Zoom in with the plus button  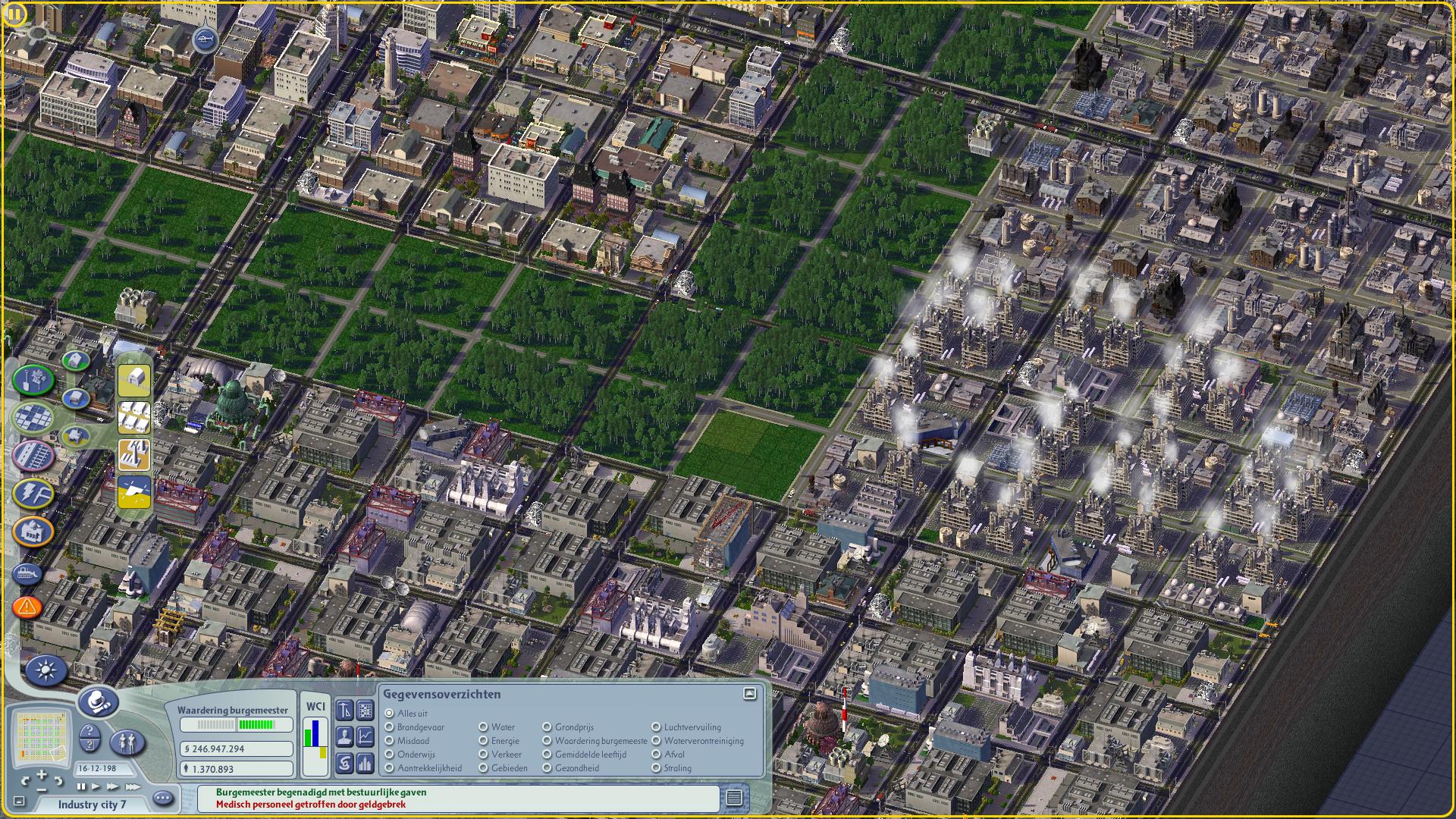41,775
